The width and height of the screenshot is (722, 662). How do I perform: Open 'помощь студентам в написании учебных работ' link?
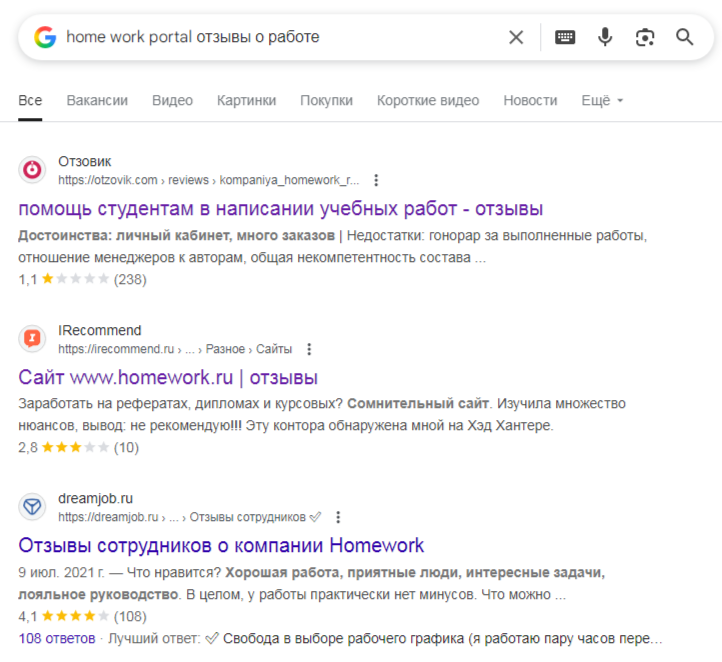(x=281, y=209)
